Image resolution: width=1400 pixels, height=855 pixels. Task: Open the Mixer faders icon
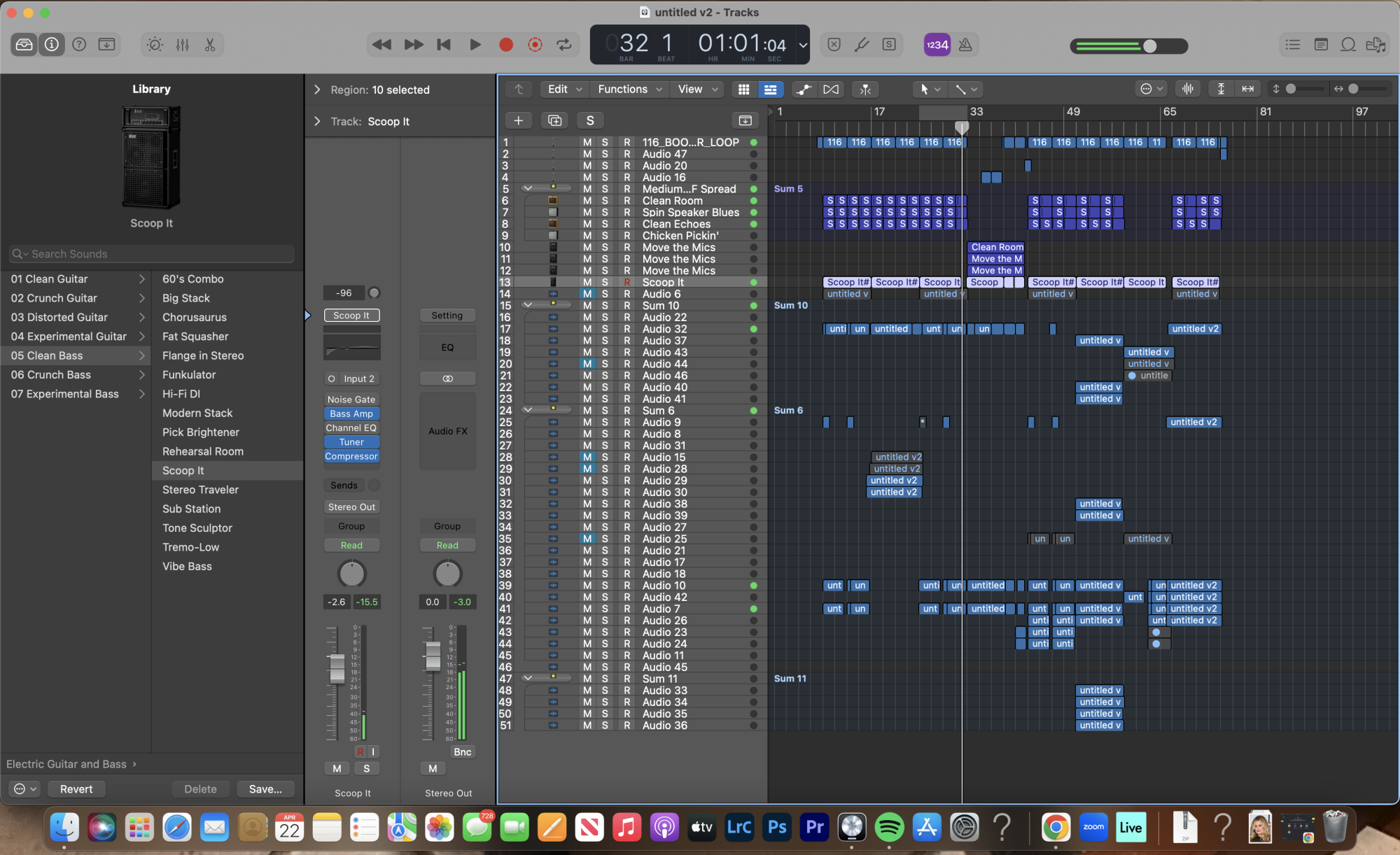pos(183,45)
